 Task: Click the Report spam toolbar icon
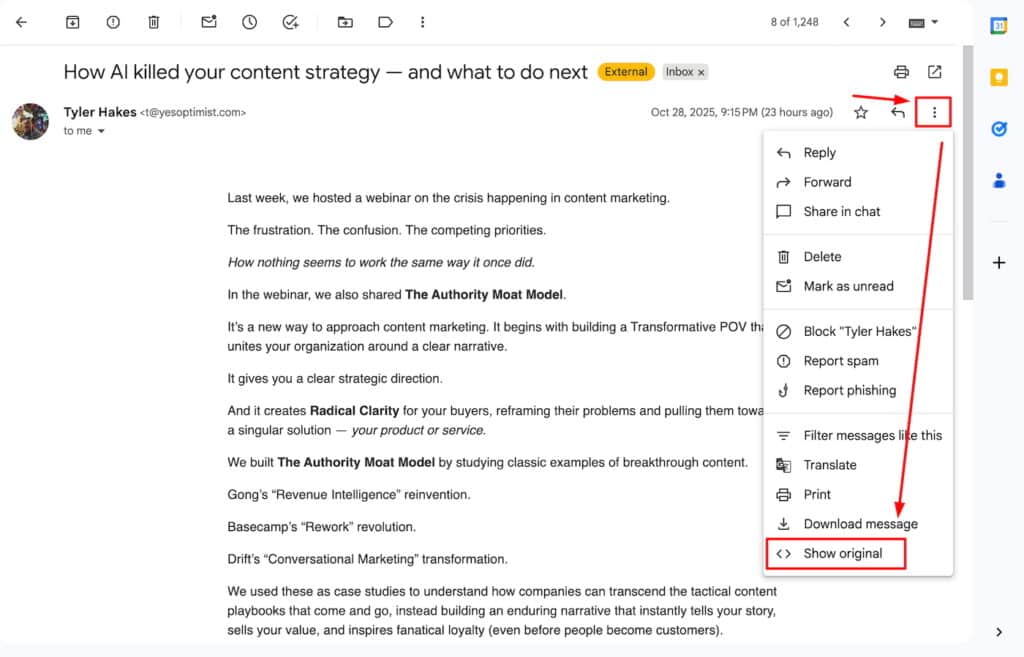(x=113, y=22)
